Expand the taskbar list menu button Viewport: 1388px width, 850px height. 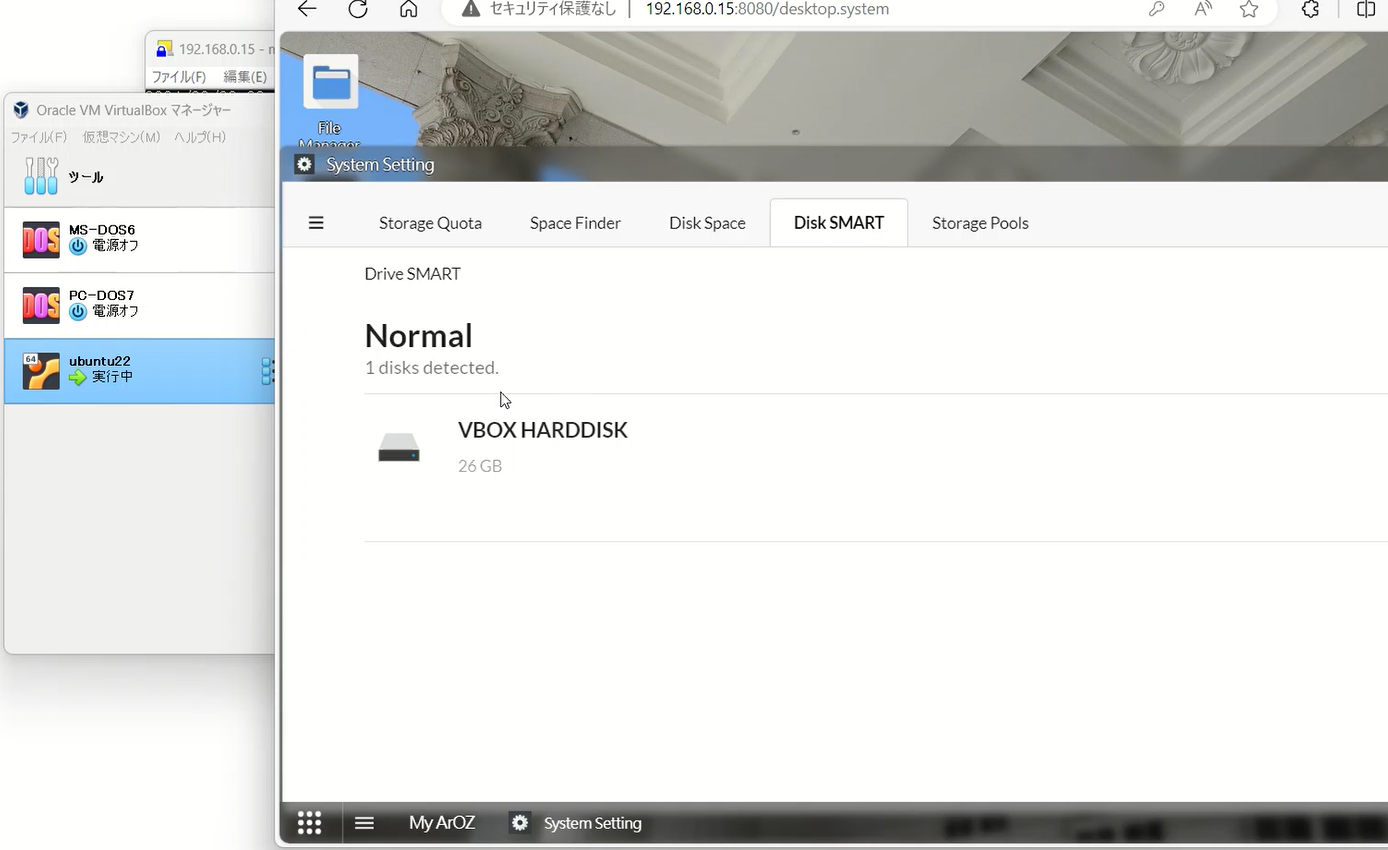364,823
